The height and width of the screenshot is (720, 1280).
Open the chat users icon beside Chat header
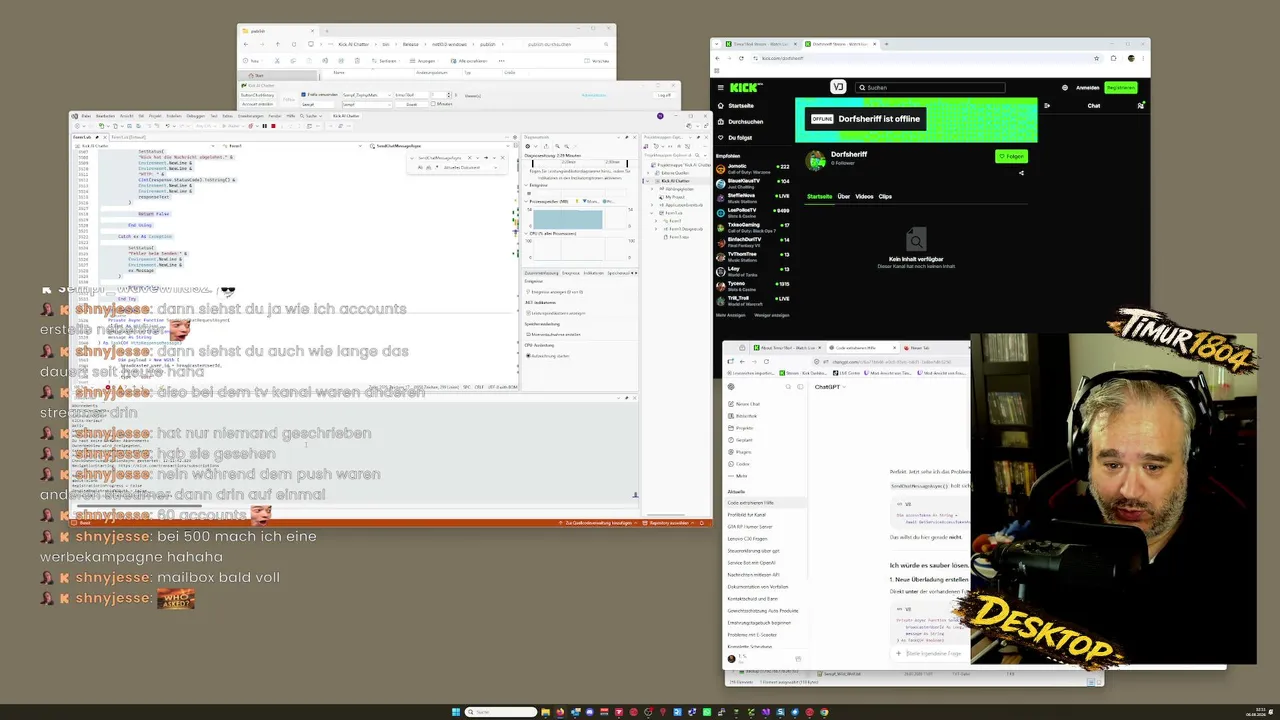coord(1140,105)
